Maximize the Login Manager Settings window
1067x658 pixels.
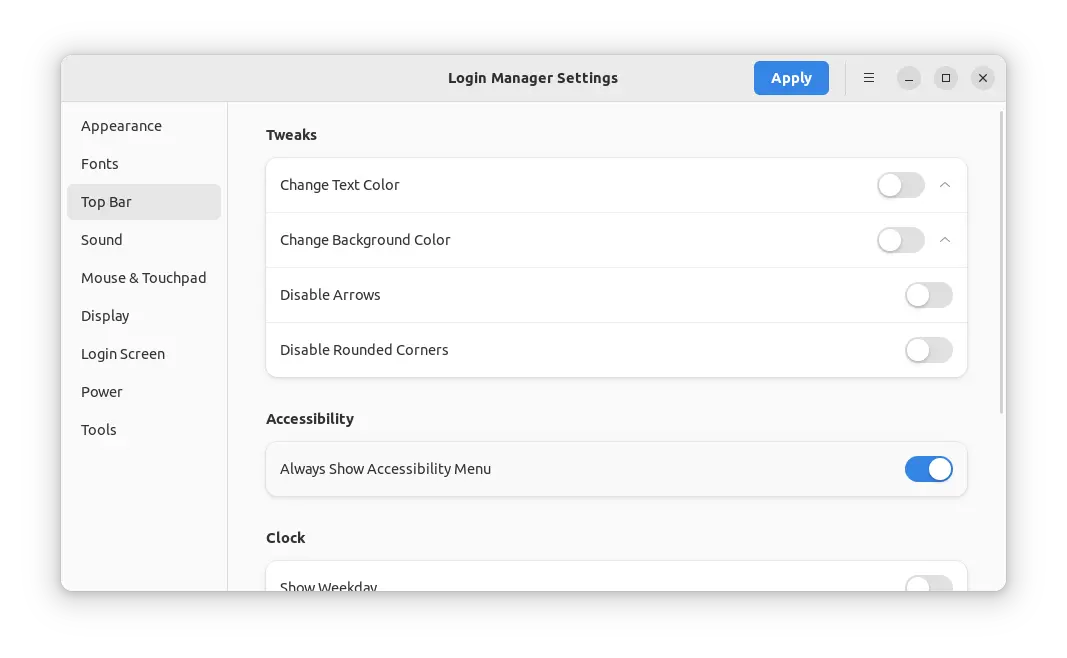[946, 78]
